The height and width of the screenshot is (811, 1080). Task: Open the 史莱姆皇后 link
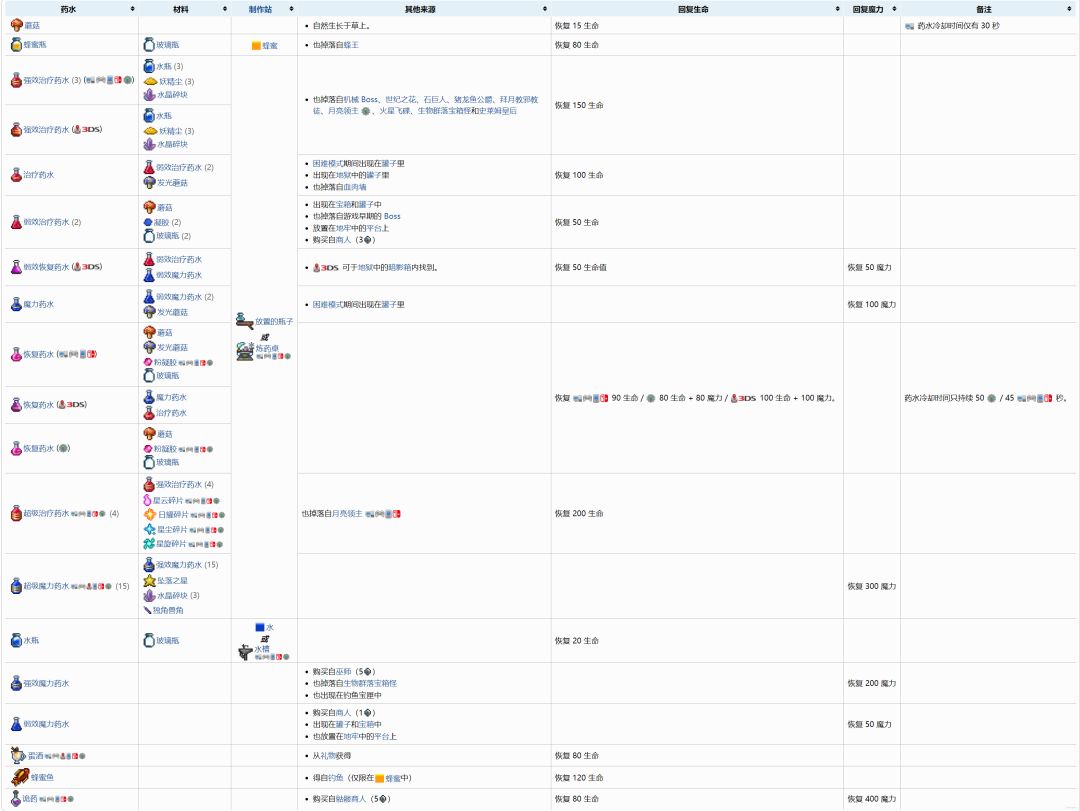500,110
